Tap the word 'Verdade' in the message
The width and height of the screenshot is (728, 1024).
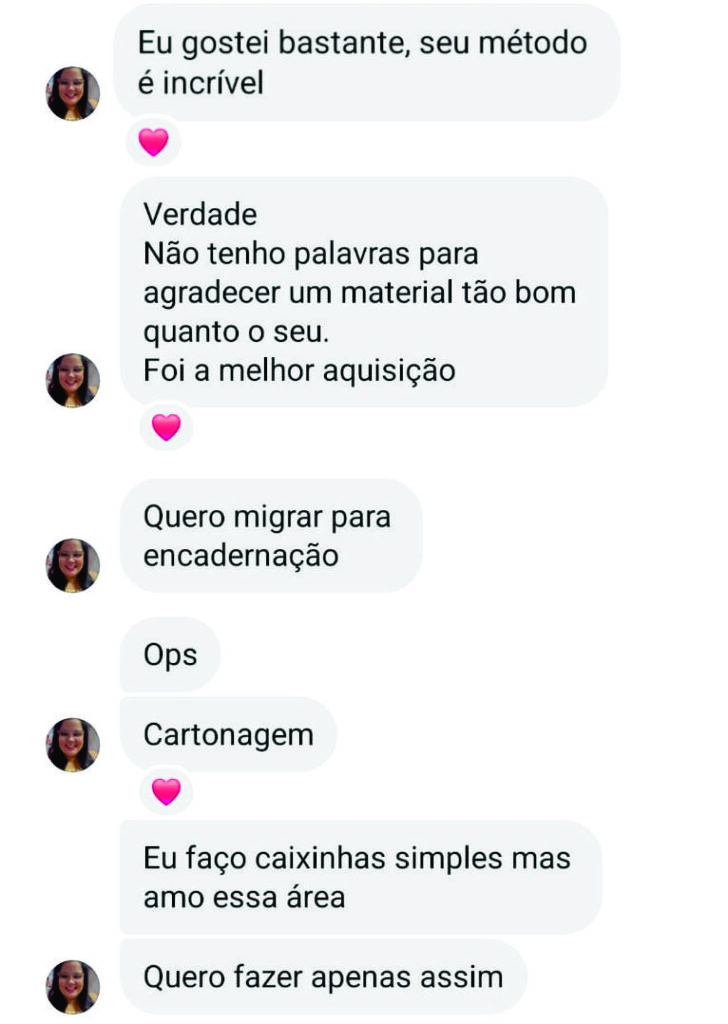[x=200, y=214]
